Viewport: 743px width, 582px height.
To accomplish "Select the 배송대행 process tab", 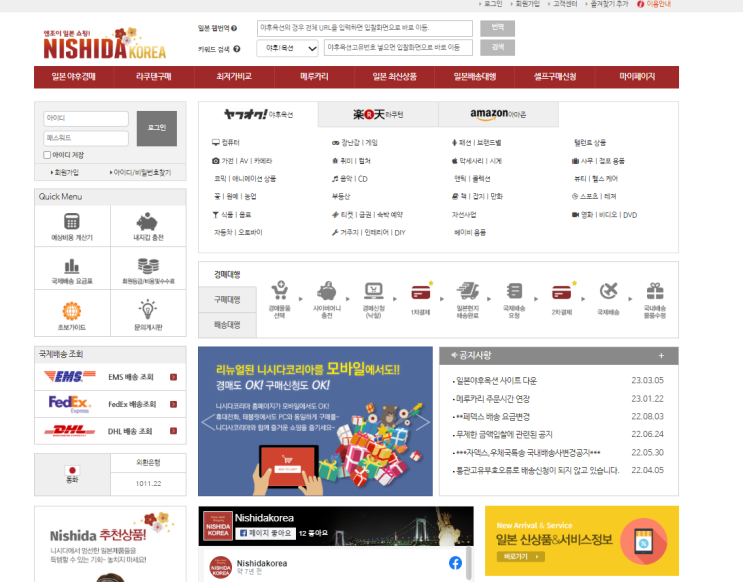I will tap(227, 325).
